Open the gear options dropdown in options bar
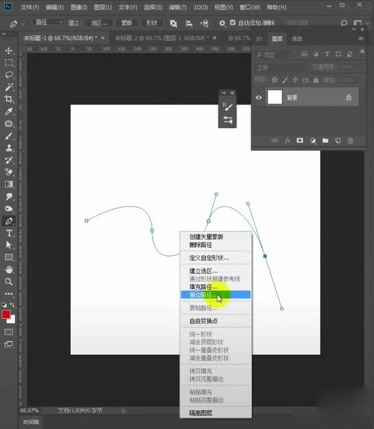 coord(222,23)
